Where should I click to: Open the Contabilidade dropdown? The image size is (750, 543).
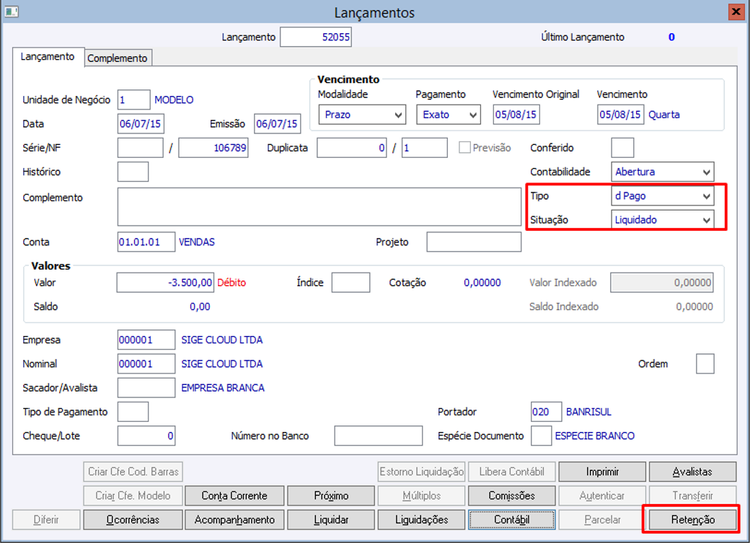tap(662, 172)
